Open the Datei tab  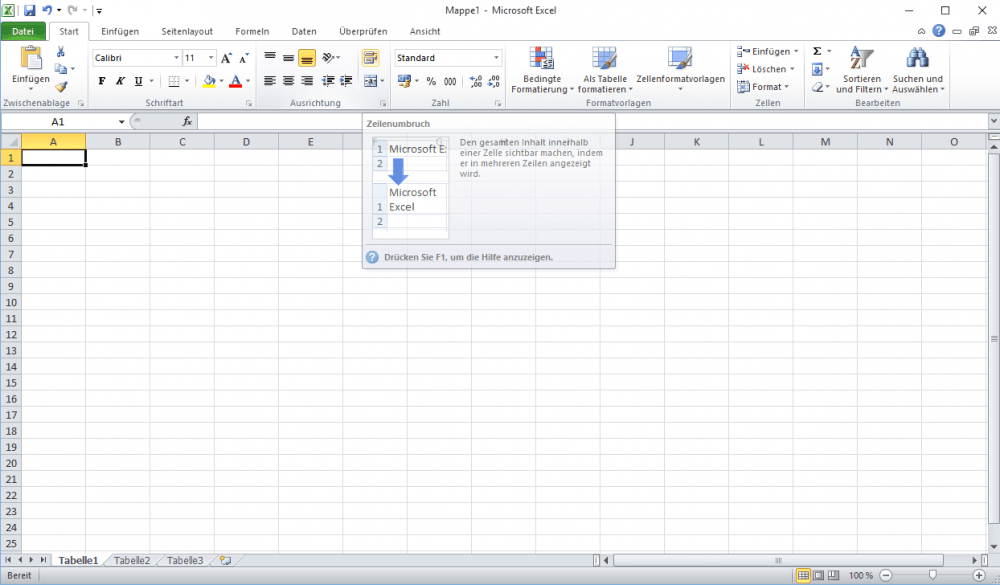point(23,31)
